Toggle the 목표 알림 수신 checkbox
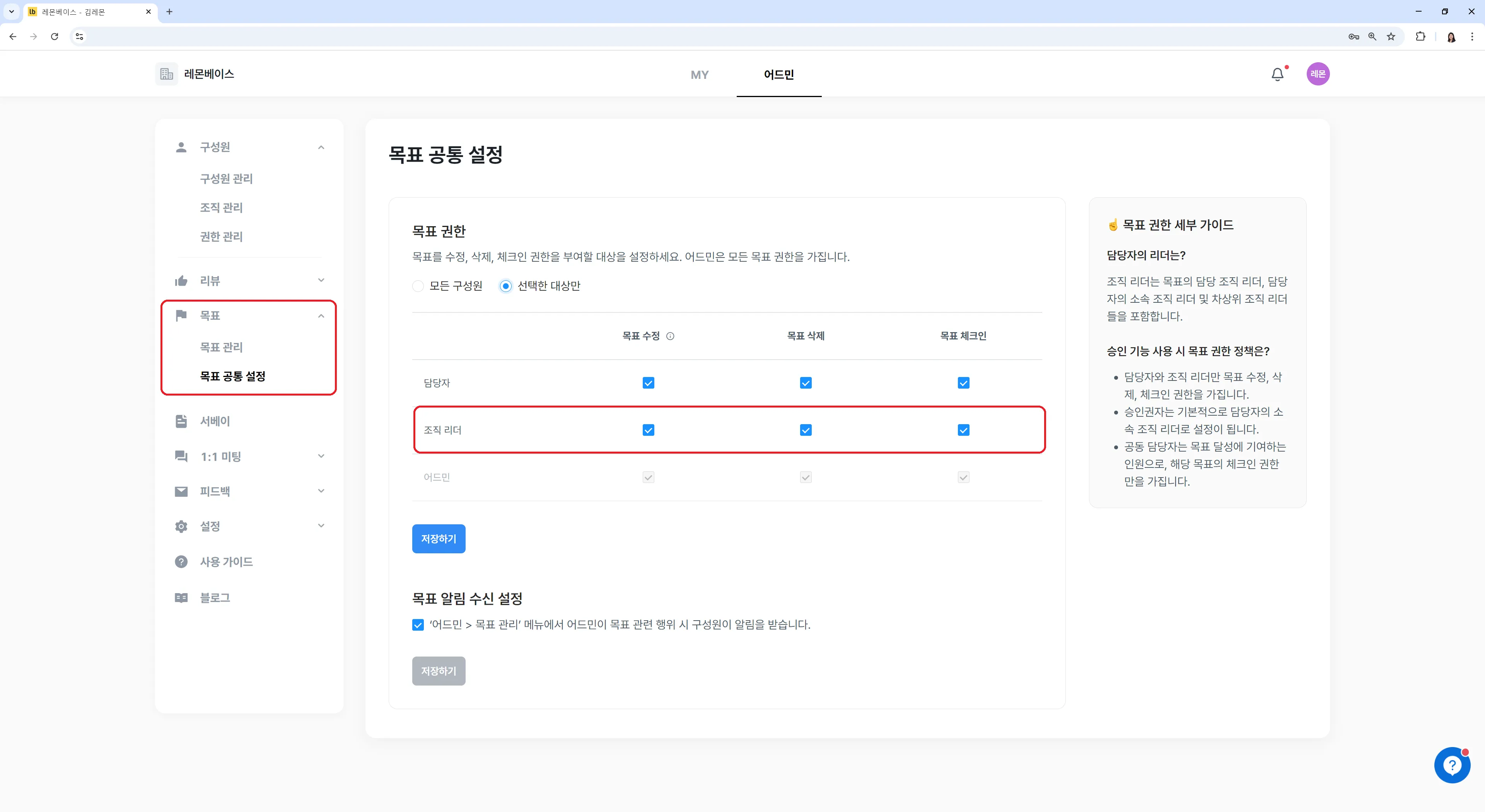 pyautogui.click(x=418, y=625)
